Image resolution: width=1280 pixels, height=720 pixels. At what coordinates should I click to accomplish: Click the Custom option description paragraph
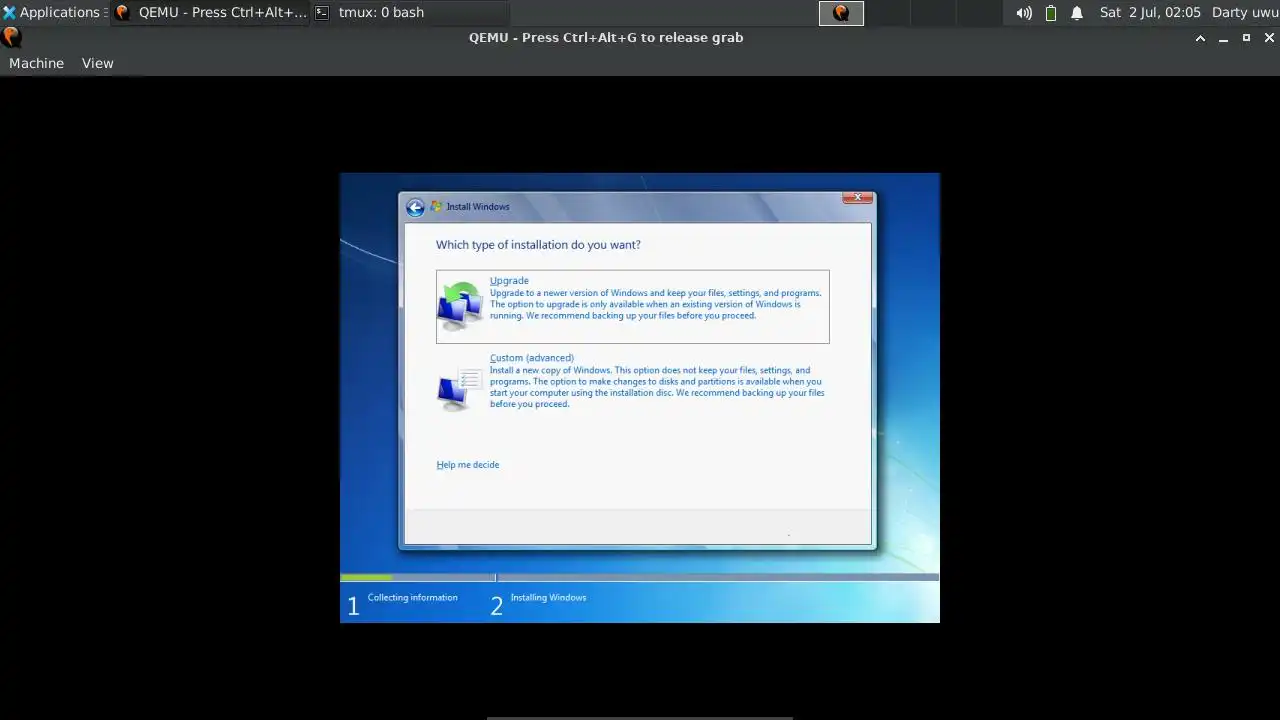pos(657,387)
